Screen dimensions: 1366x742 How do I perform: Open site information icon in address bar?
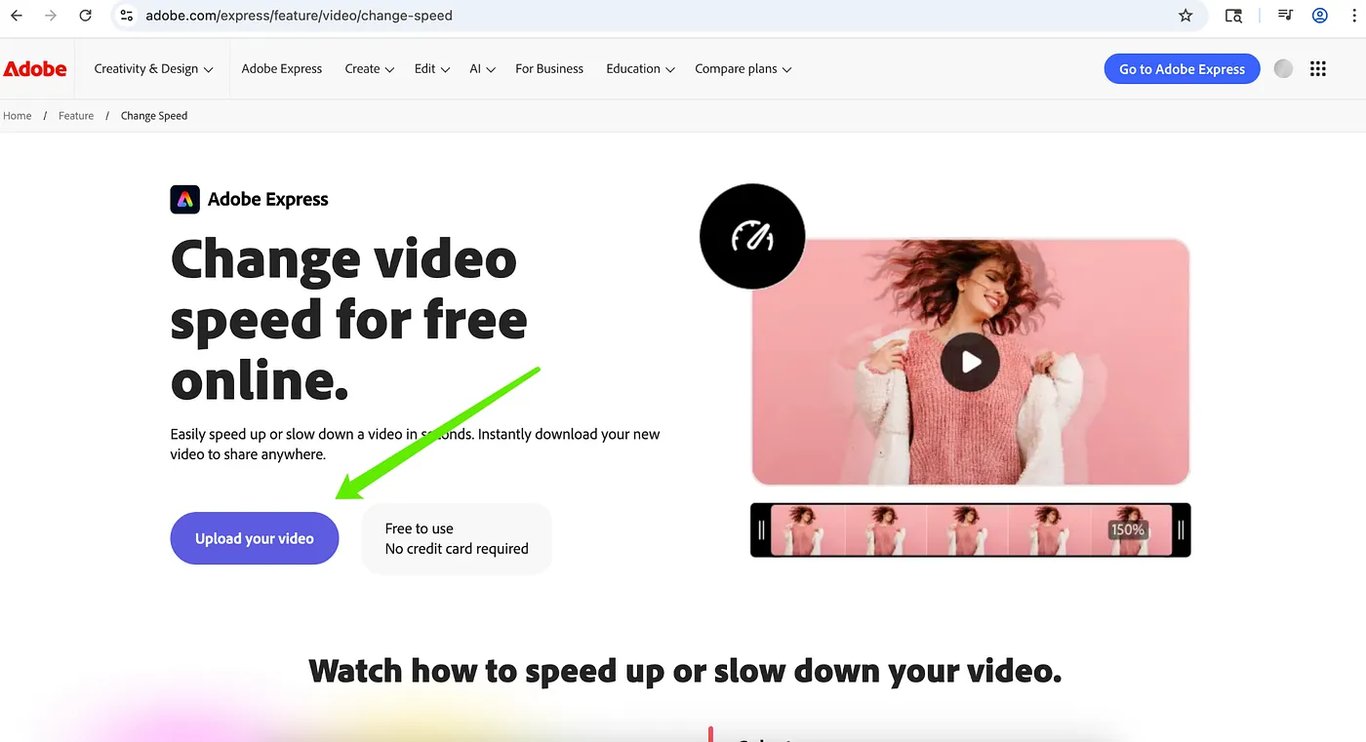coord(126,16)
